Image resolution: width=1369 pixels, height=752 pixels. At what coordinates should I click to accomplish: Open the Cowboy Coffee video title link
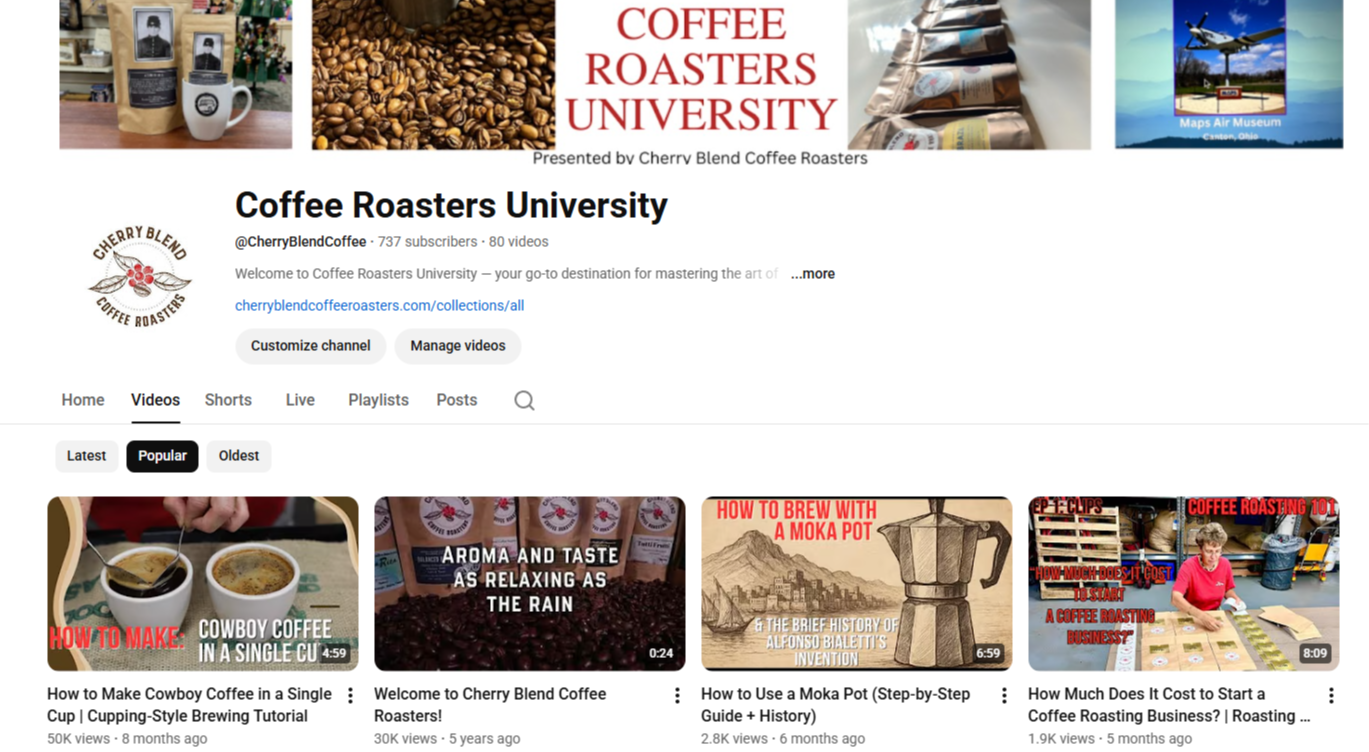coord(189,705)
